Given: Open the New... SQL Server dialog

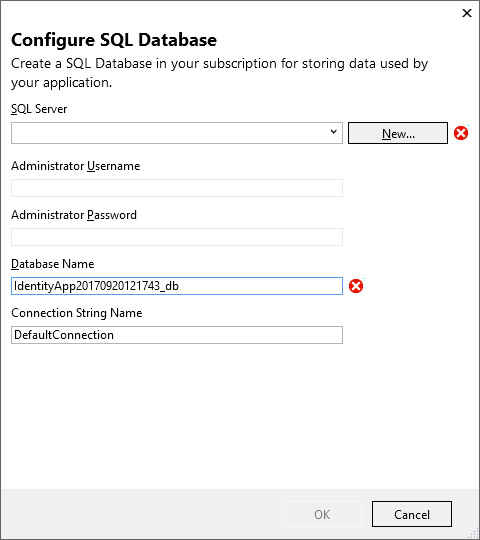Looking at the screenshot, I should 398,133.
